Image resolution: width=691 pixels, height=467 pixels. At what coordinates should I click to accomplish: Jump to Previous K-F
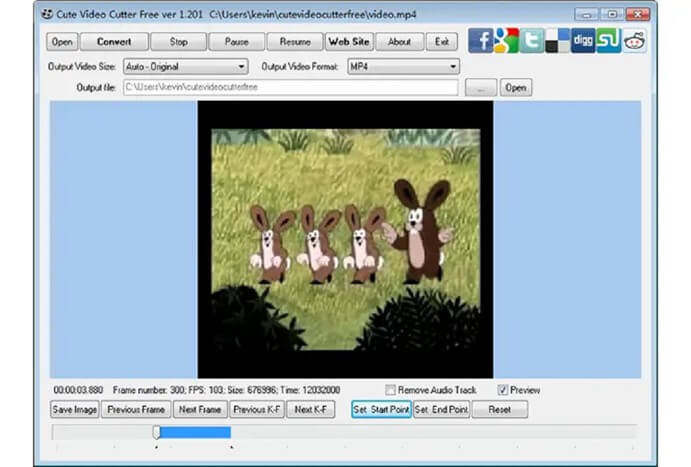(x=257, y=410)
